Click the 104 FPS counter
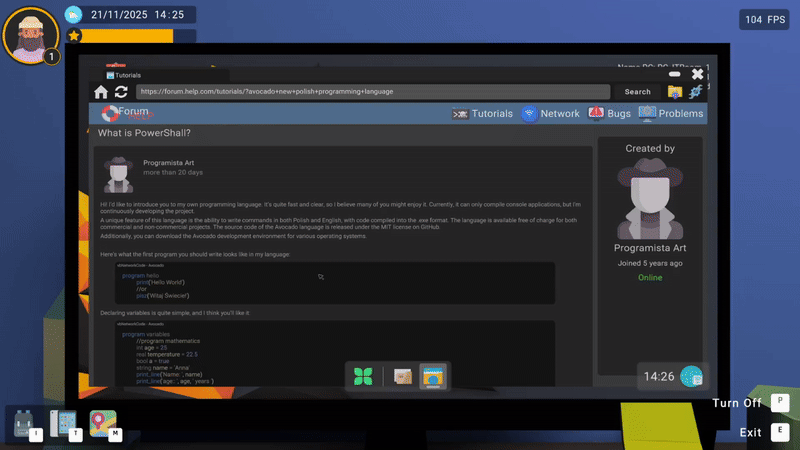The height and width of the screenshot is (450, 800). click(764, 20)
